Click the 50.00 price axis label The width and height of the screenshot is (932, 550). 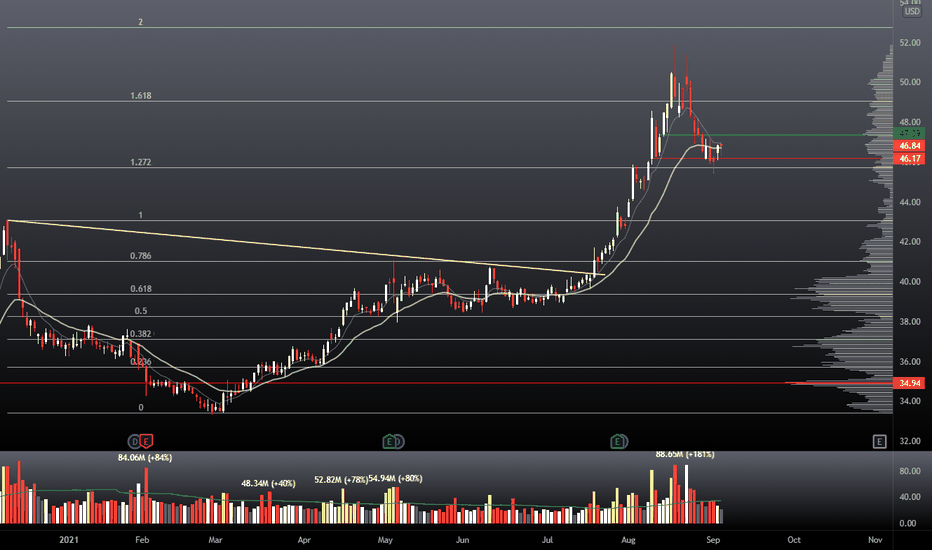tap(910, 82)
